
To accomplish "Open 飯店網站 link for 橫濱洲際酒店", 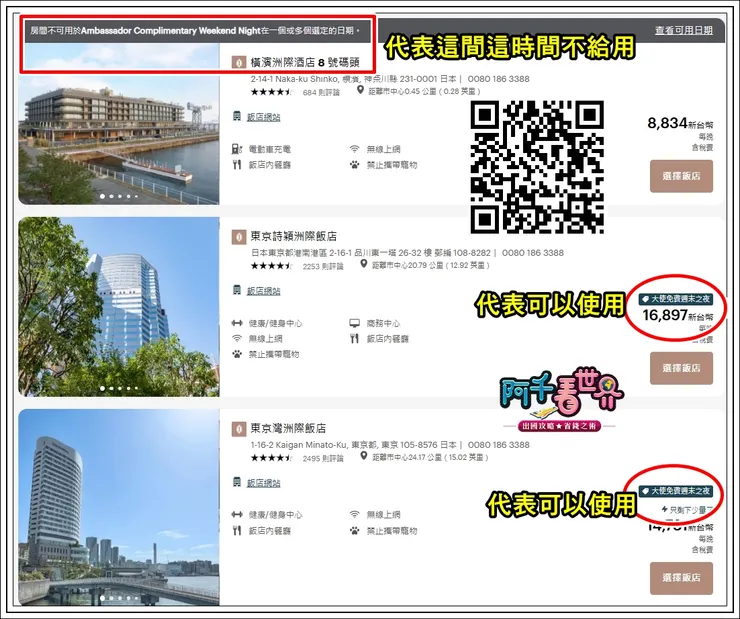I will [x=263, y=117].
